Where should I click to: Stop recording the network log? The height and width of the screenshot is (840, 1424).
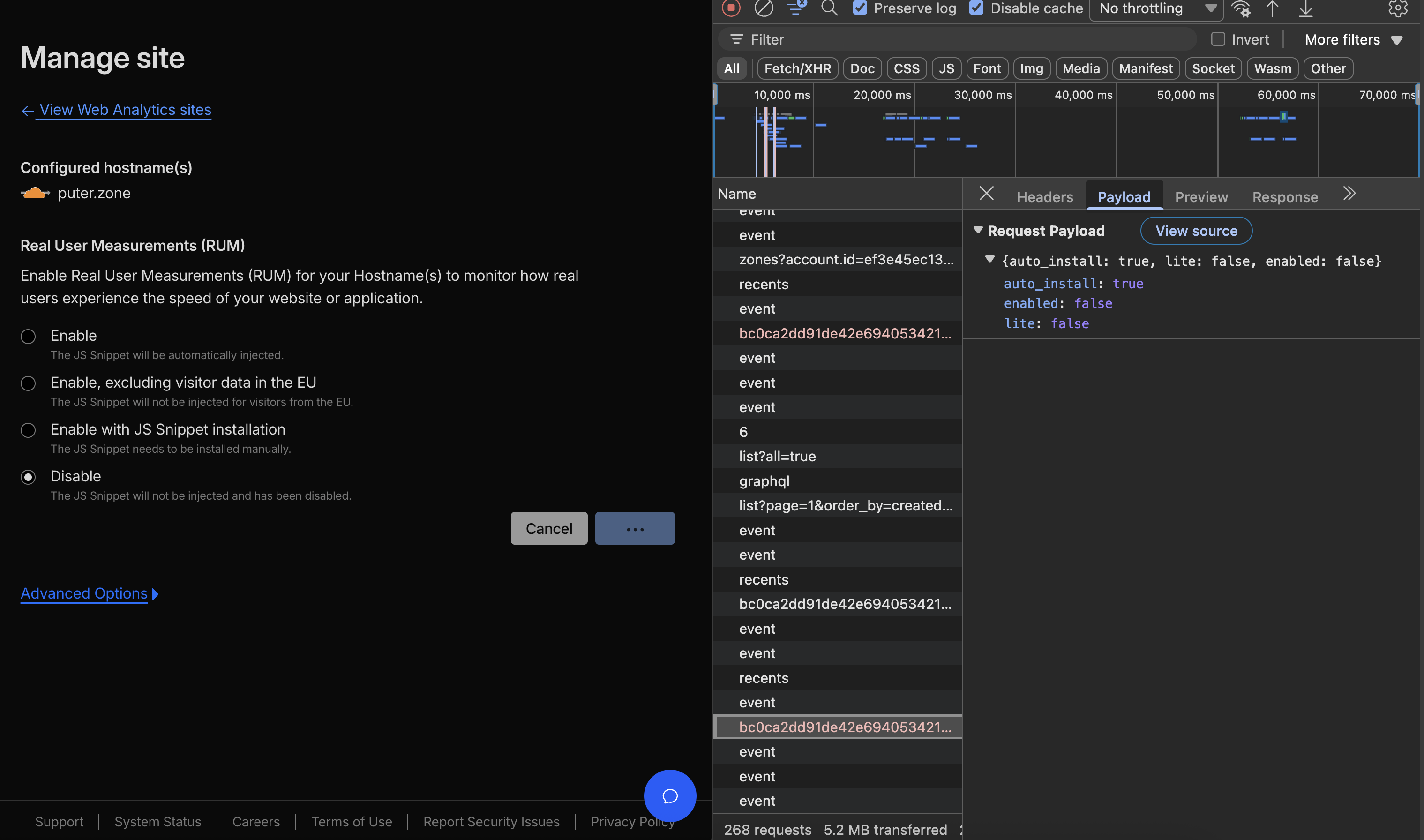[731, 8]
